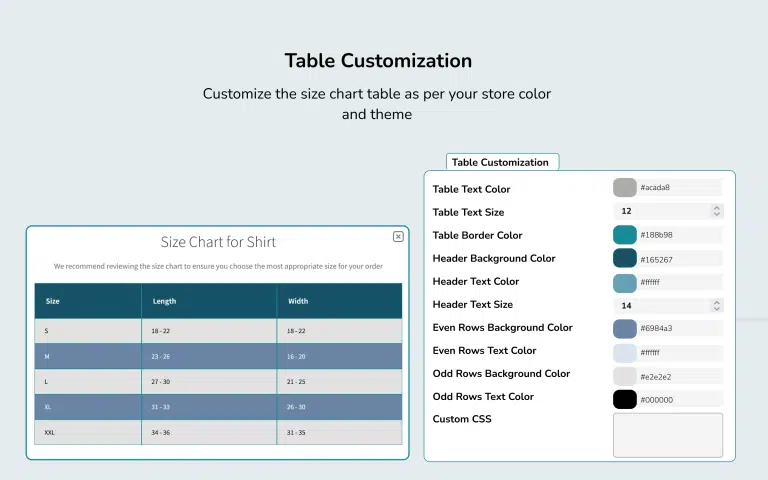Choose Odd Rows Background Color swatch

coord(624,376)
